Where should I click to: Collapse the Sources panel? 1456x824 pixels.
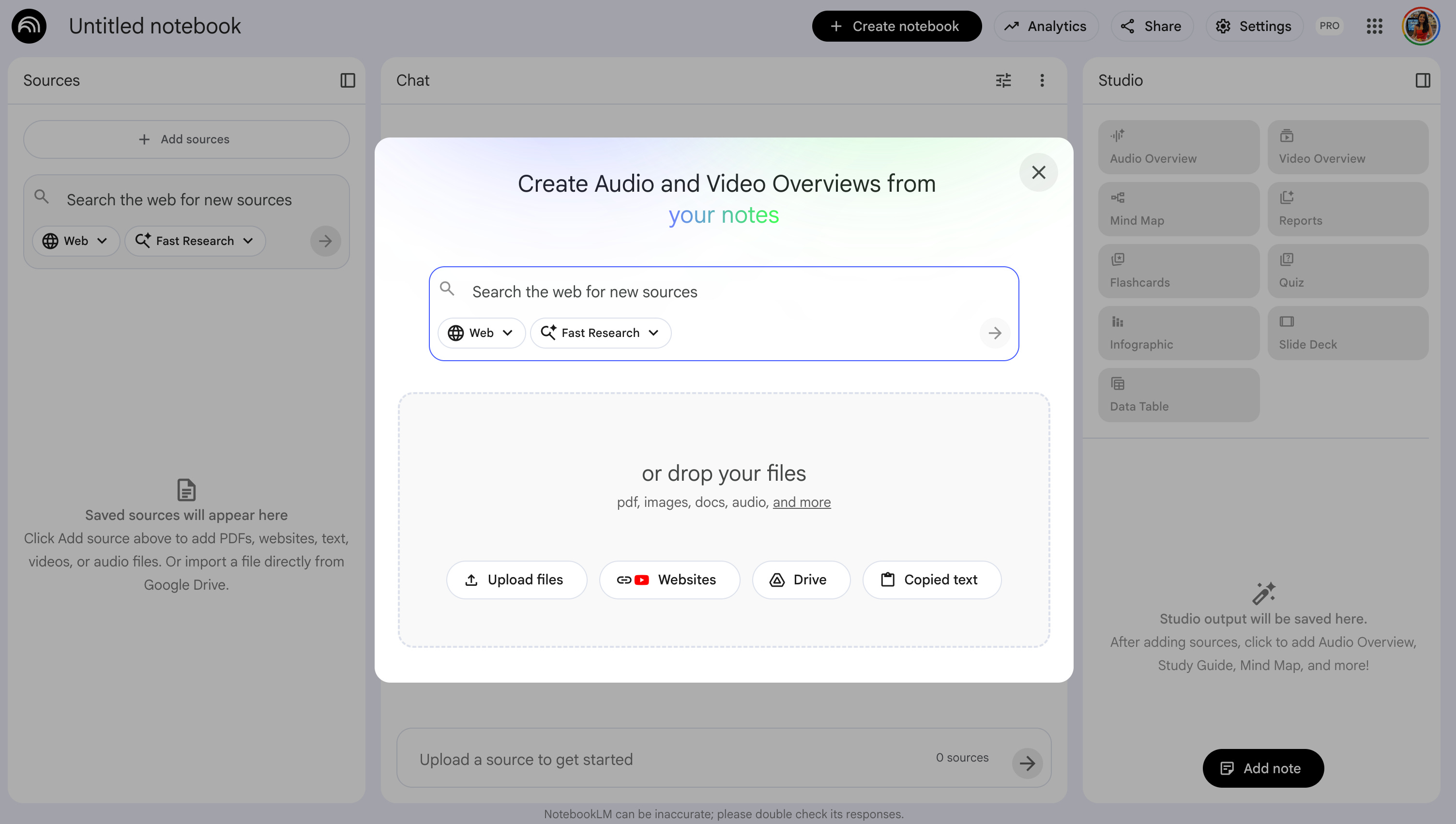pyautogui.click(x=348, y=80)
